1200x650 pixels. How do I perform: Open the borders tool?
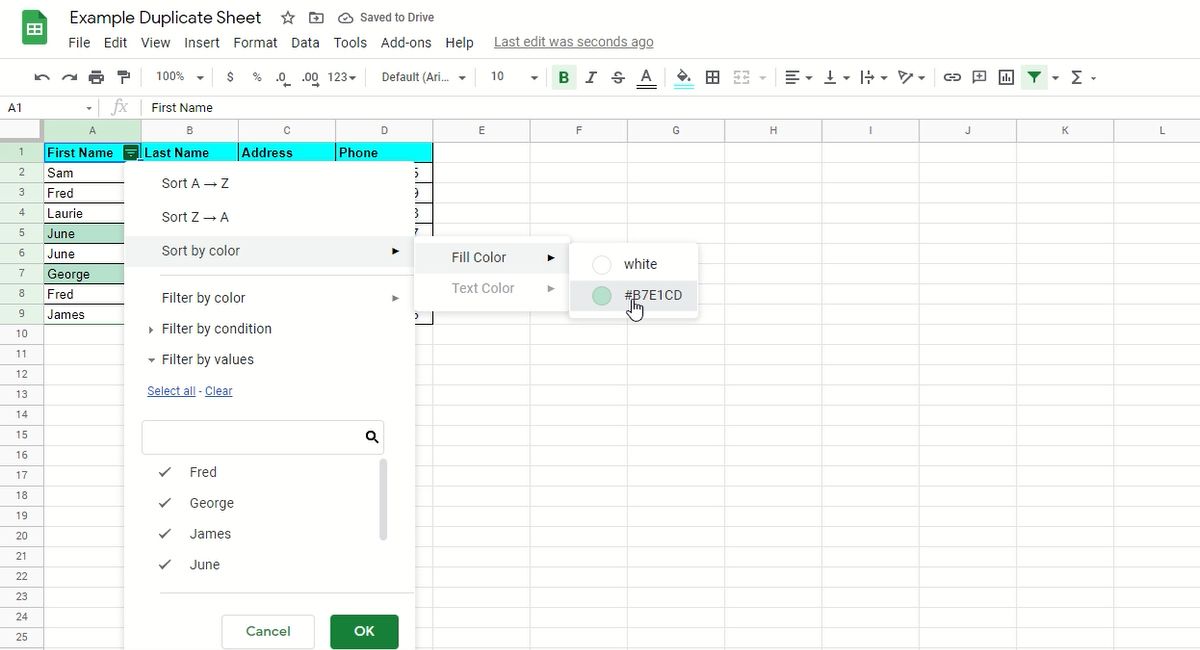coord(713,76)
